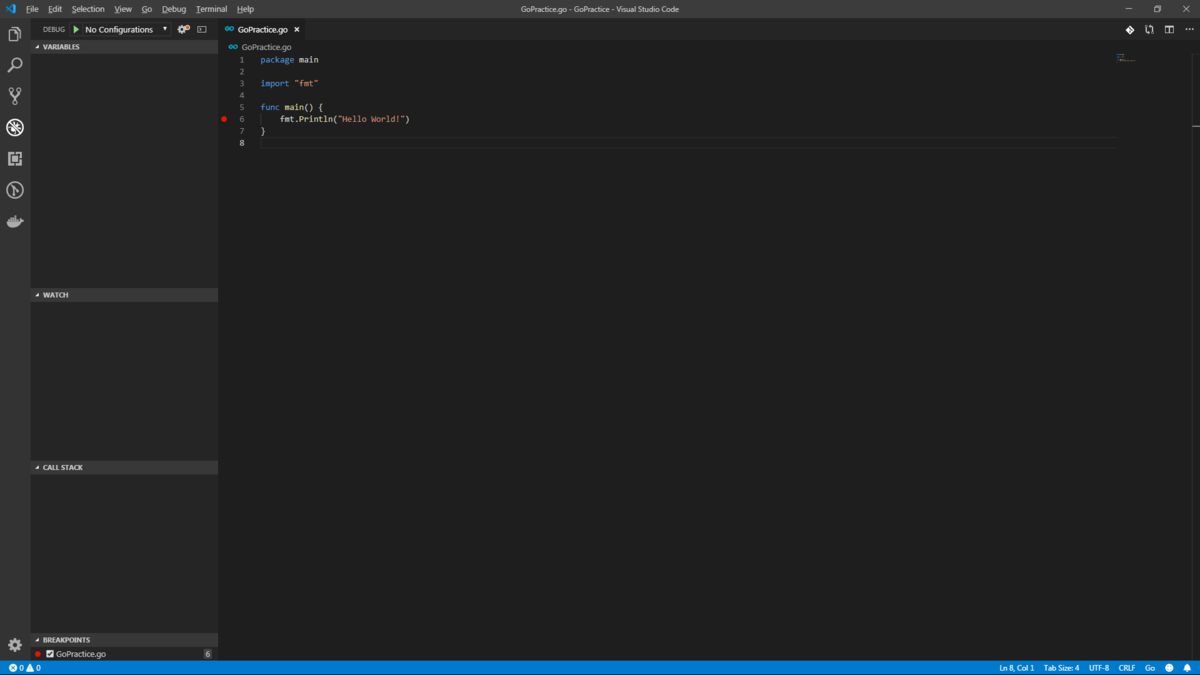Click line number 6 badge in Breakpoints
1200x675 pixels.
point(208,654)
